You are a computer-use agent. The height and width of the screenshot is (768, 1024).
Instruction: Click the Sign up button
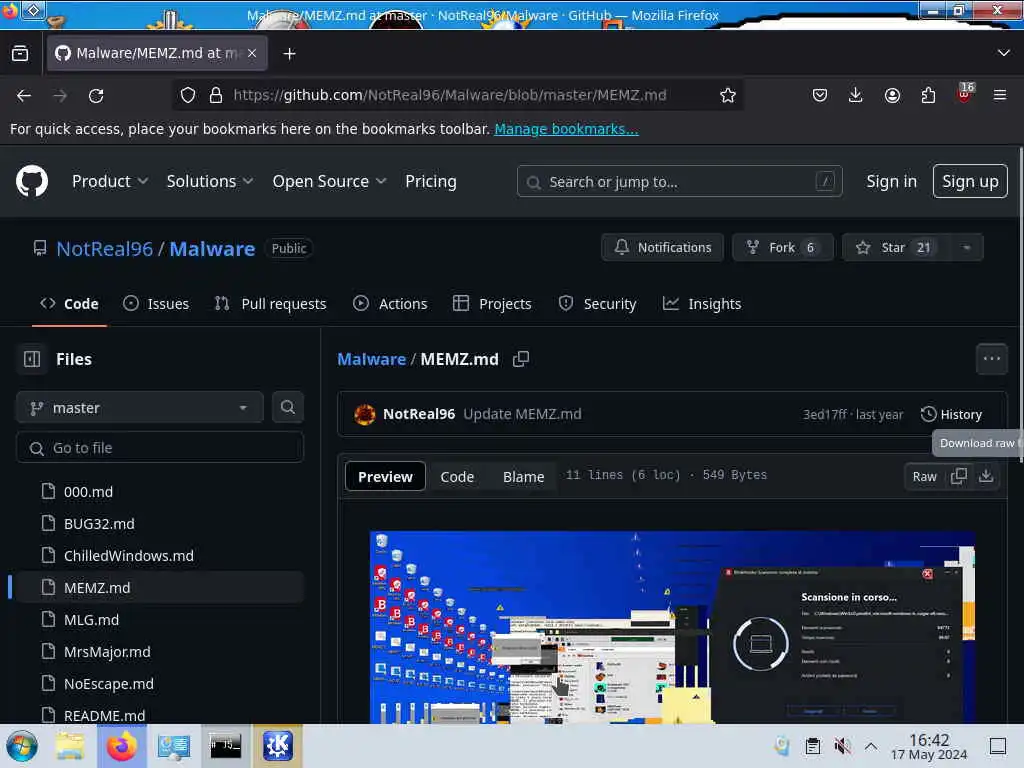tap(970, 181)
